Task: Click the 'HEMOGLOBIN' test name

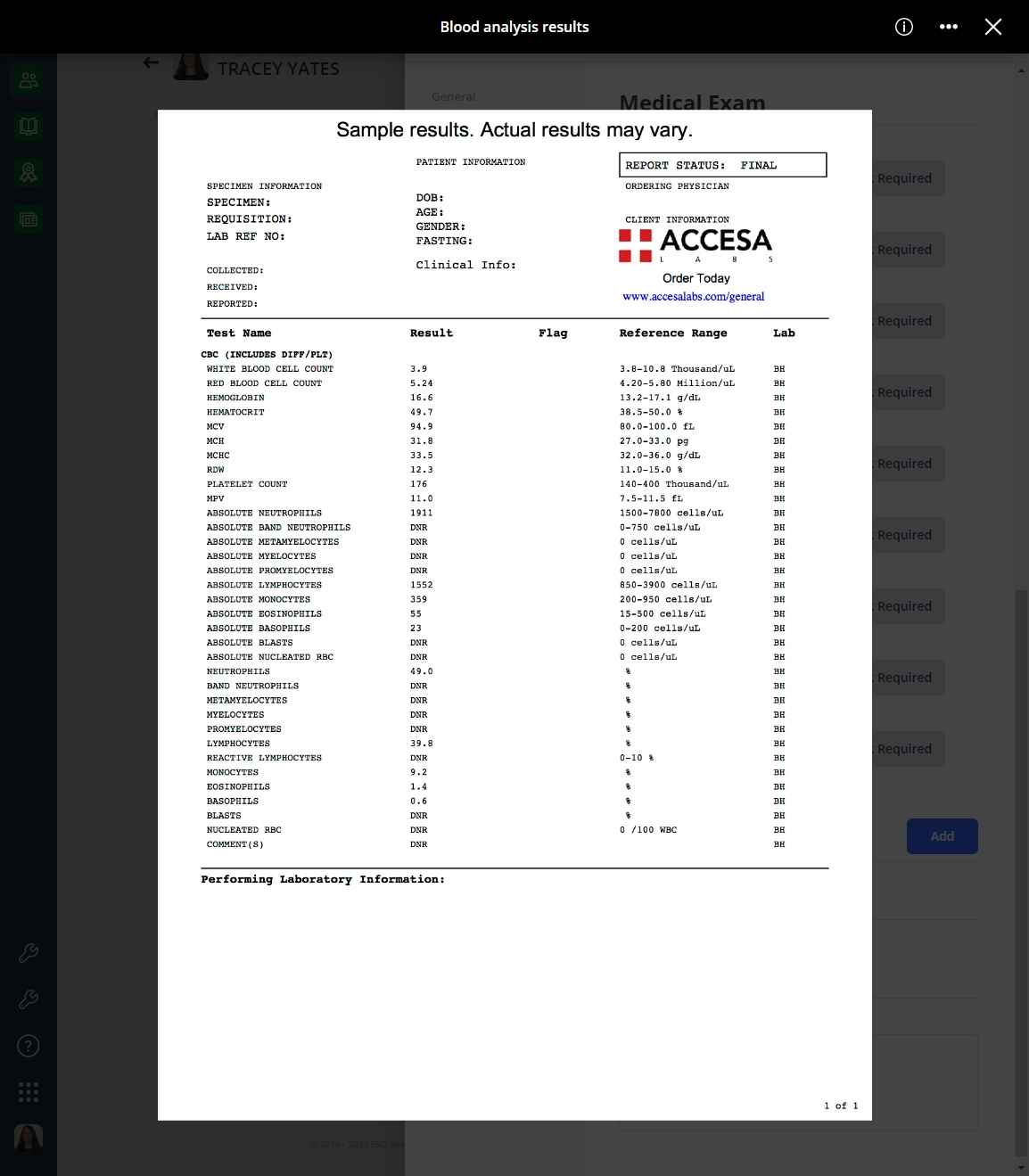Action: [235, 398]
